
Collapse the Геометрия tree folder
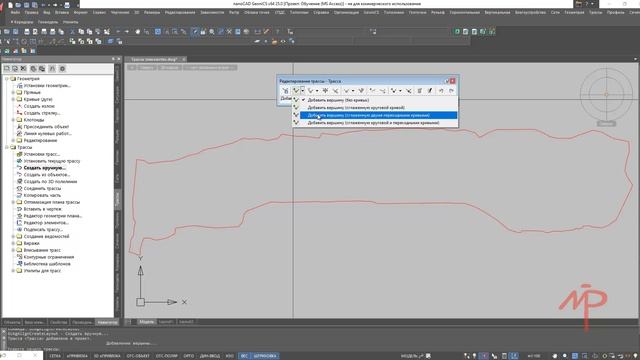coord(7,79)
